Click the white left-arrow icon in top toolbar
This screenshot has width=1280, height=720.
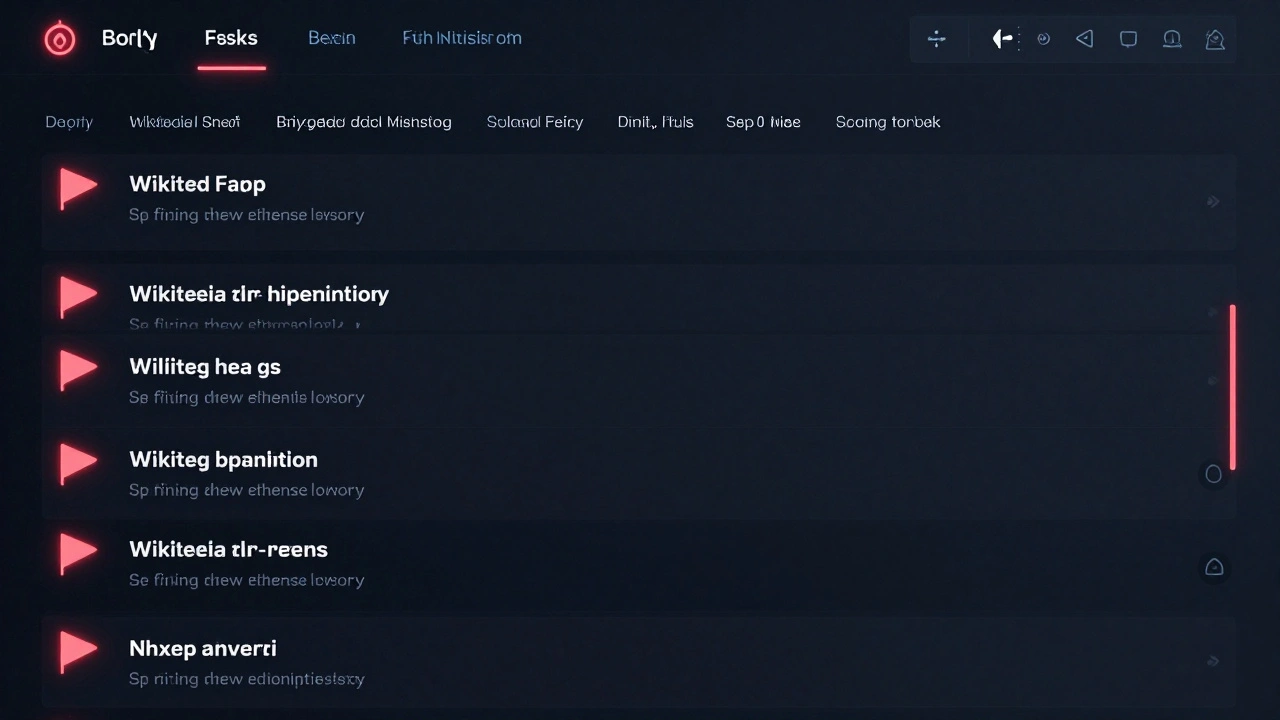(1002, 39)
